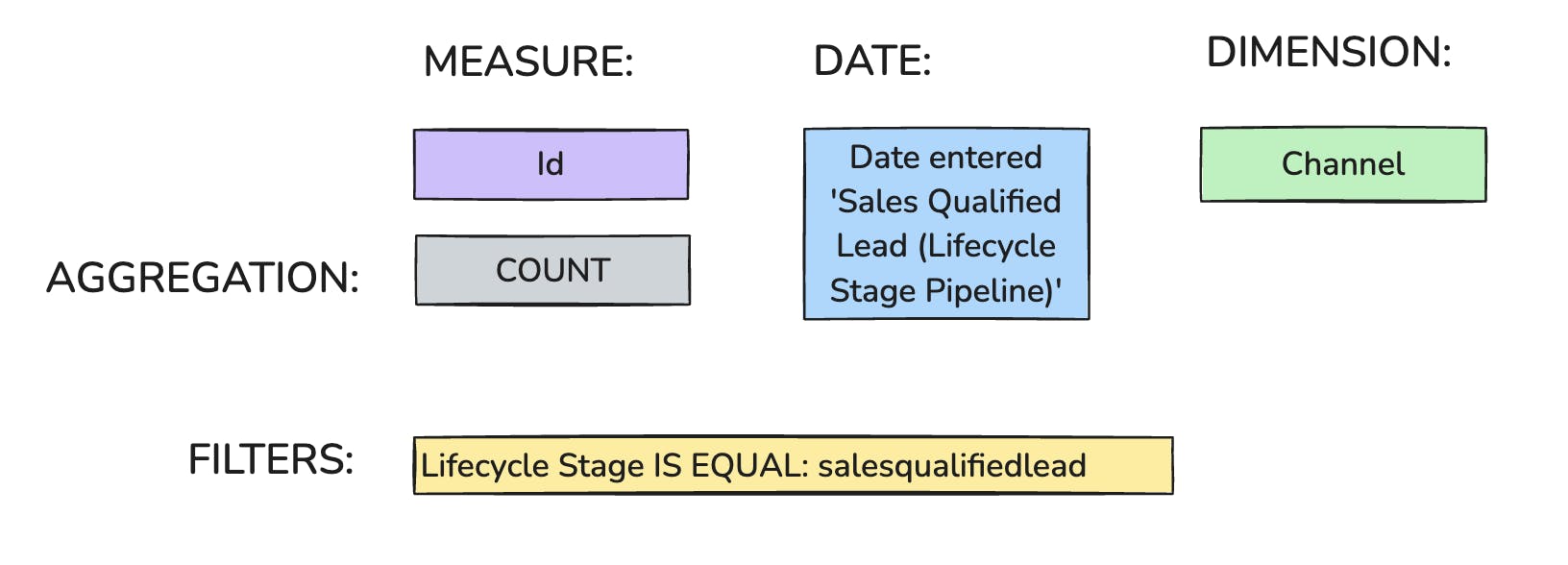Click the 'Channel' text itself
The width and height of the screenshot is (1568, 565).
coord(1342,164)
